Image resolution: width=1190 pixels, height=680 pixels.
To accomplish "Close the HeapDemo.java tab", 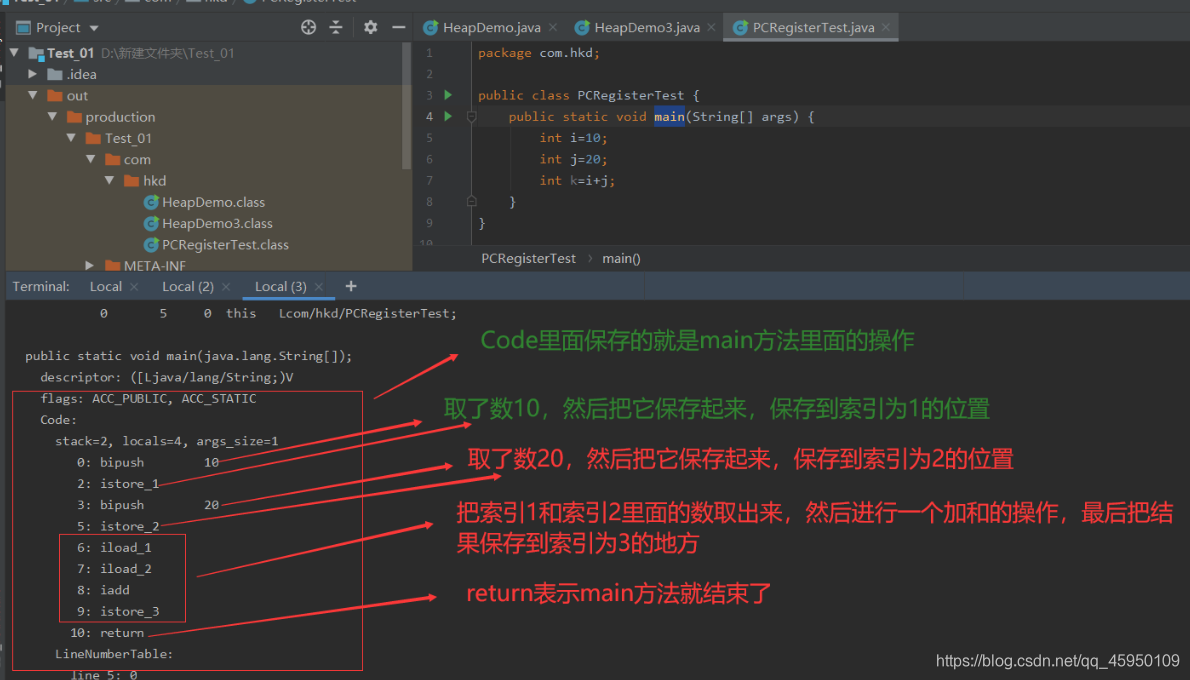I will click(553, 27).
